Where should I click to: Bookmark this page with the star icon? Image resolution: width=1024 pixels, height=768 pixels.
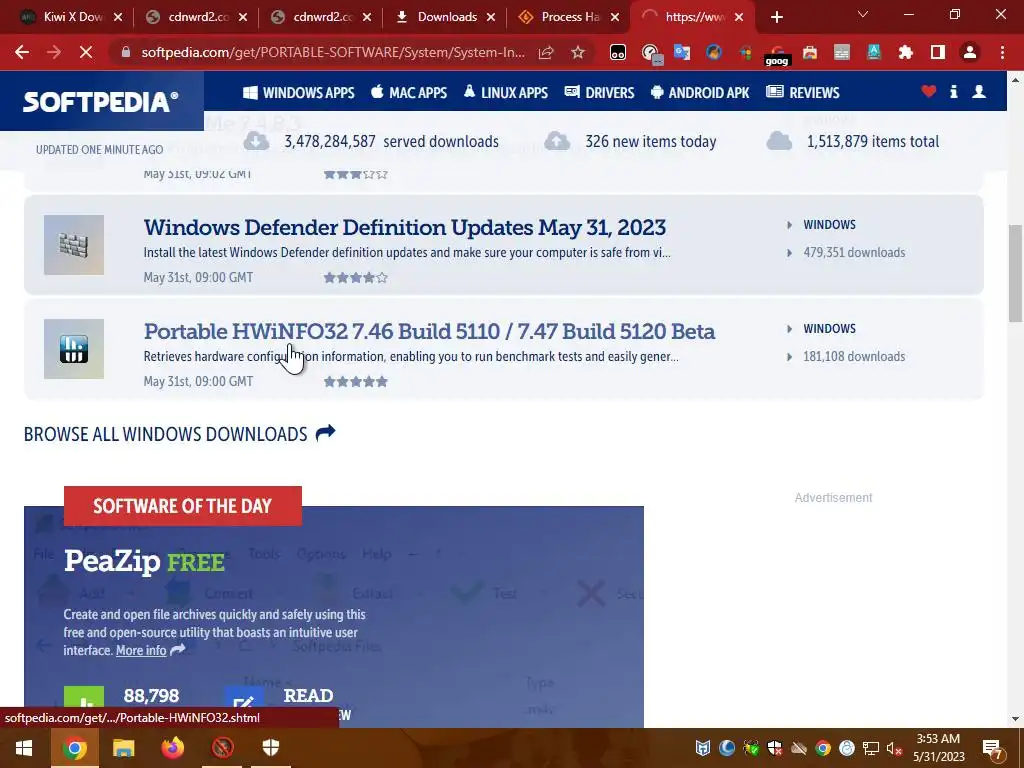coord(578,52)
